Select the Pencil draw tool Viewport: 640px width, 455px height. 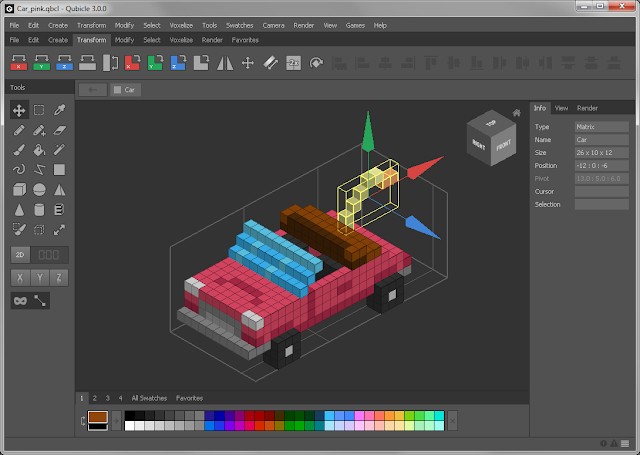(19, 130)
